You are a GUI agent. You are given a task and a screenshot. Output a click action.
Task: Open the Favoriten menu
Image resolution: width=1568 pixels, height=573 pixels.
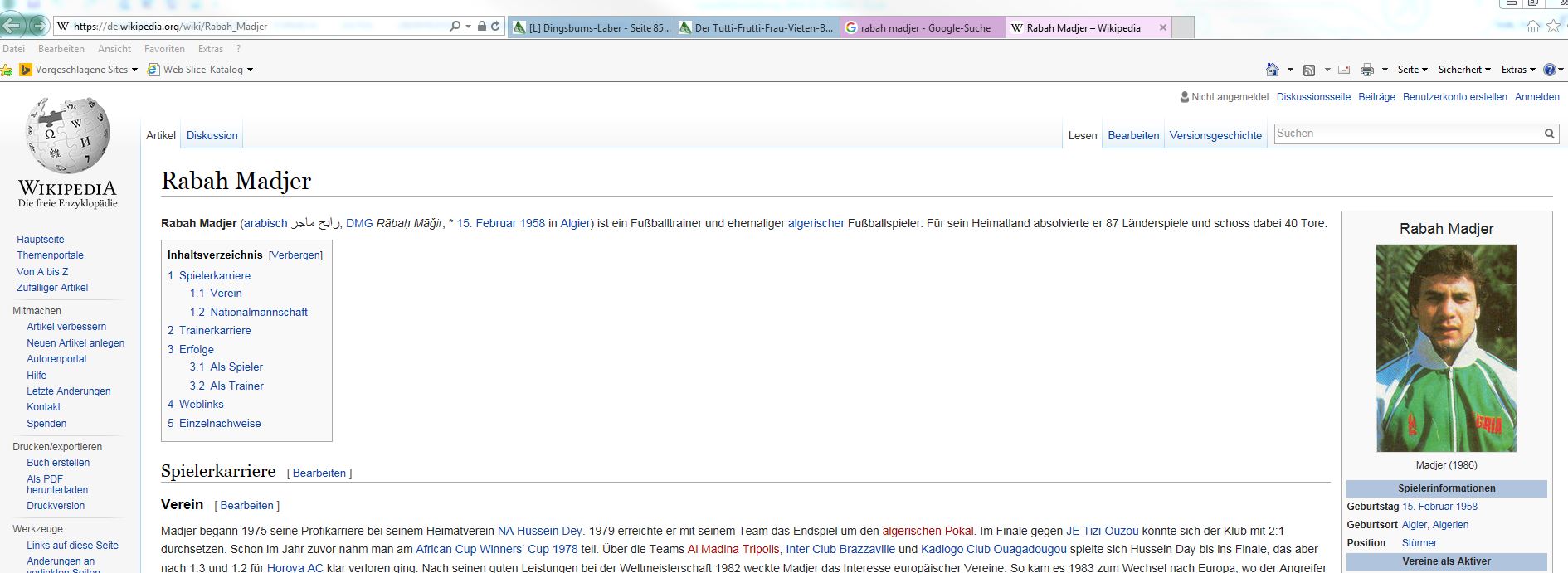coord(164,49)
